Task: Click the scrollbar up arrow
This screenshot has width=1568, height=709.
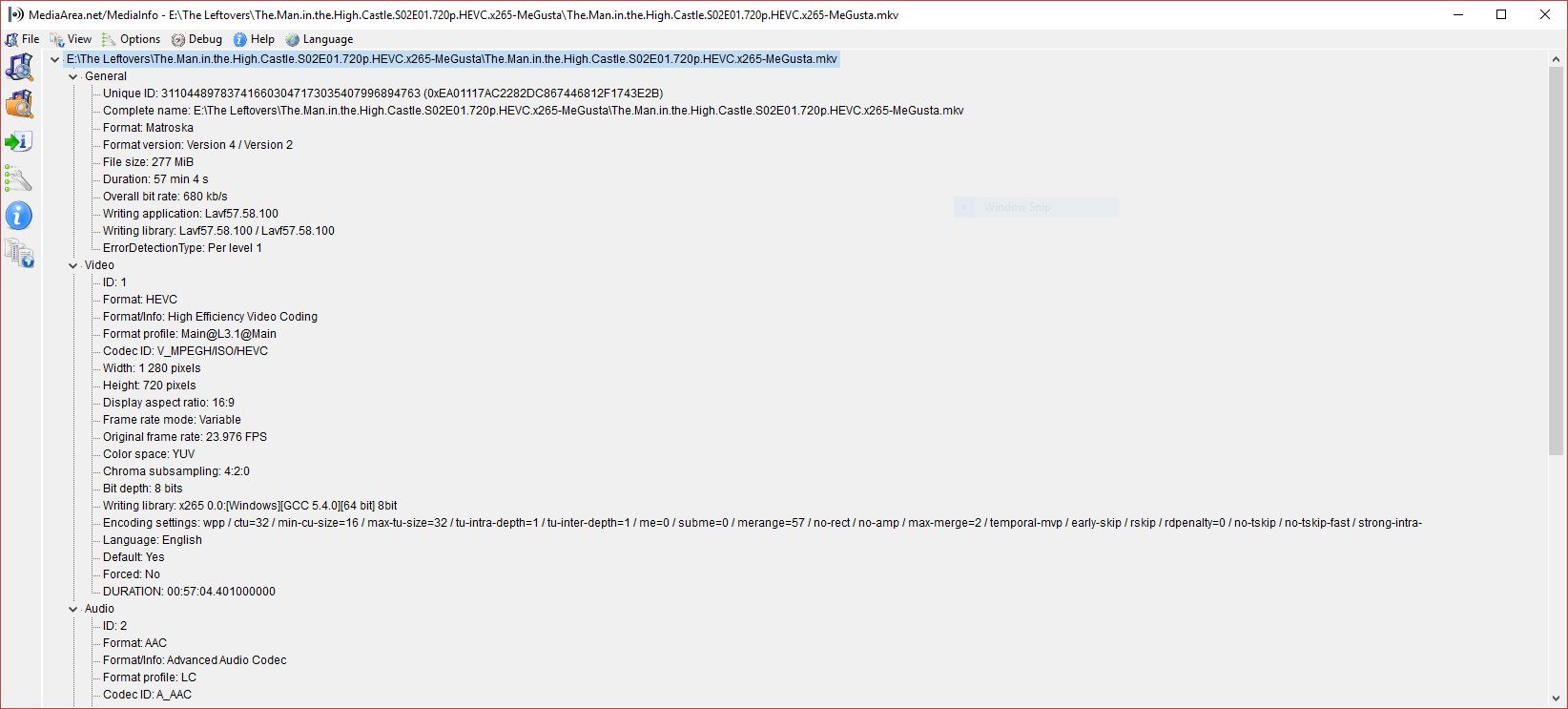Action: [1557, 59]
